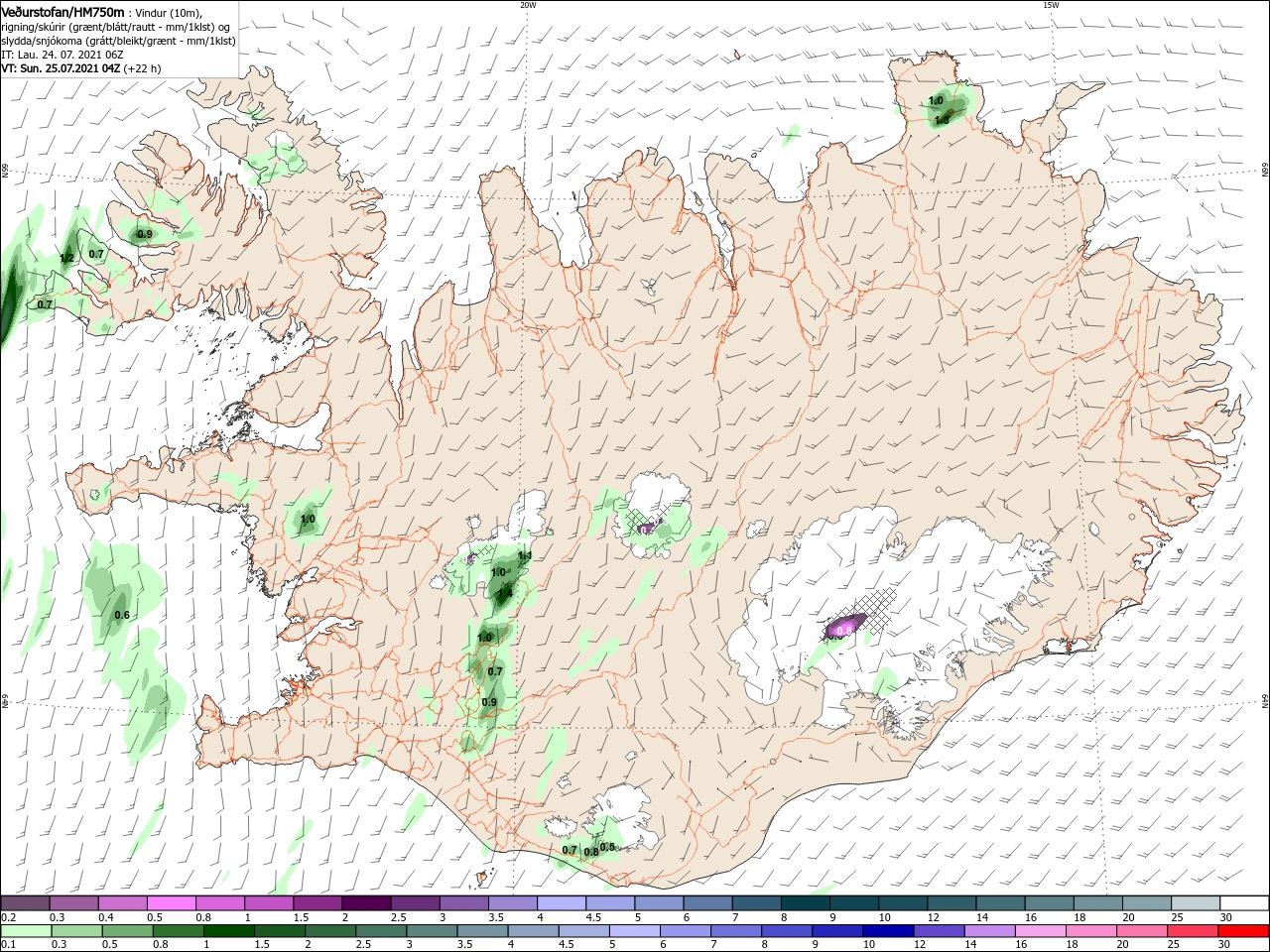Click the 15W longitude label

pyautogui.click(x=1051, y=4)
